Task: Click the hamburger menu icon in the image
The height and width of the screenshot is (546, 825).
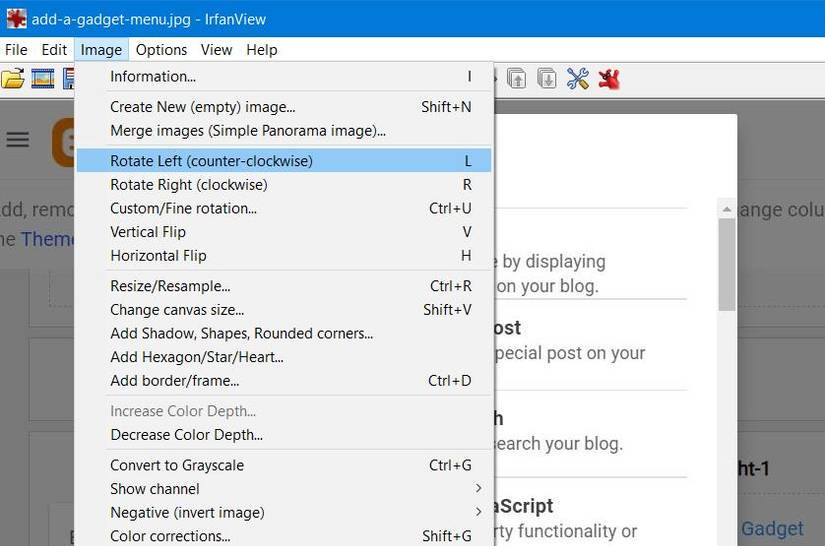Action: point(17,140)
